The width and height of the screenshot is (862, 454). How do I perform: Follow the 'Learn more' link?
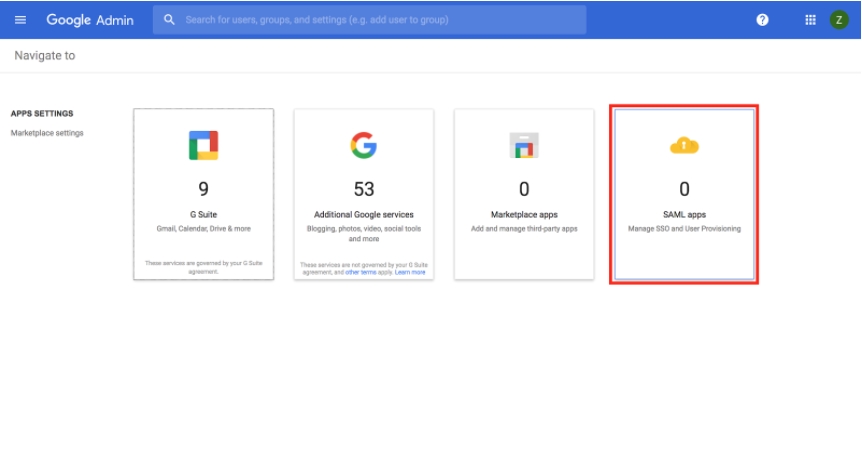[410, 273]
